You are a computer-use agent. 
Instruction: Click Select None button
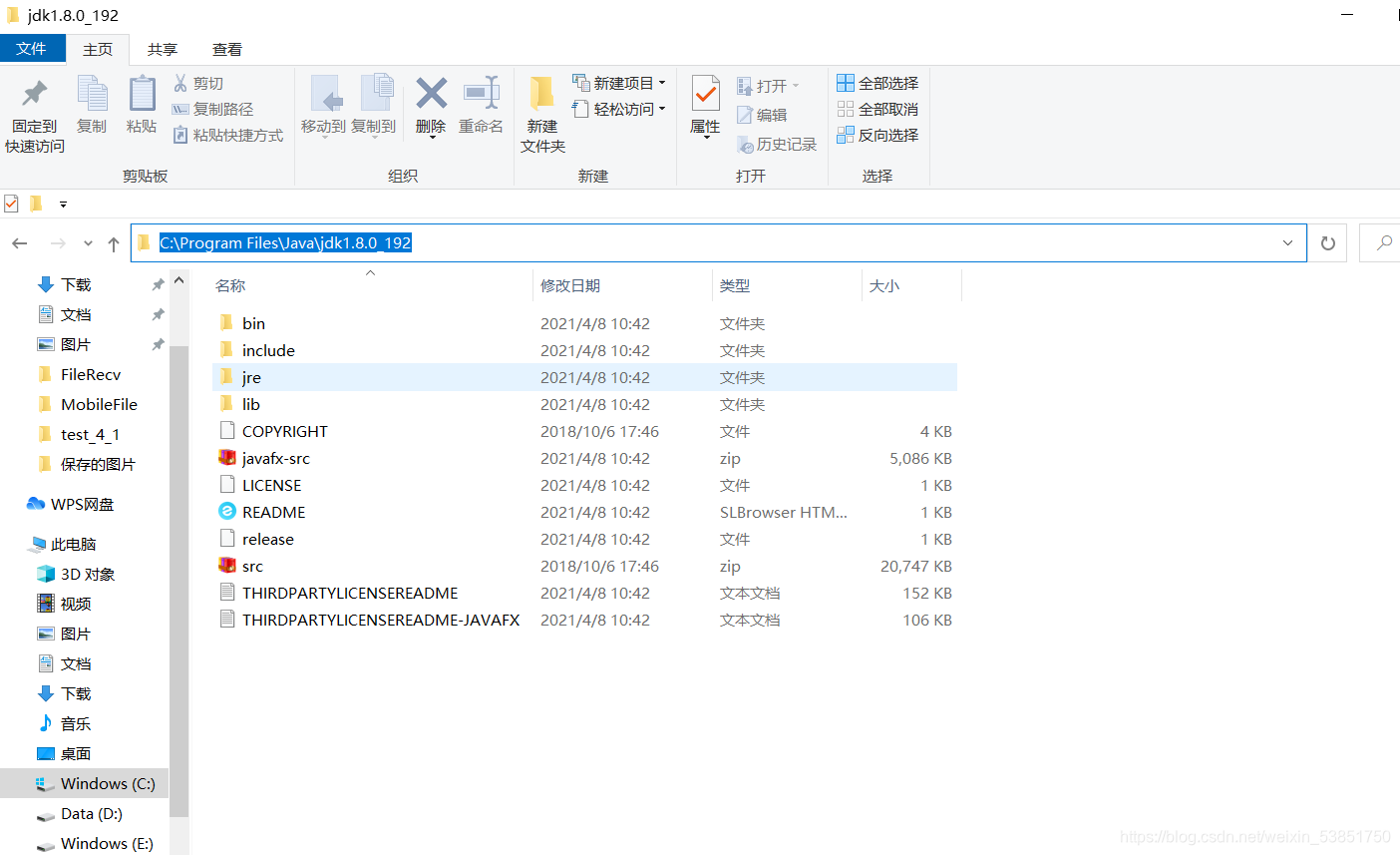[x=877, y=109]
